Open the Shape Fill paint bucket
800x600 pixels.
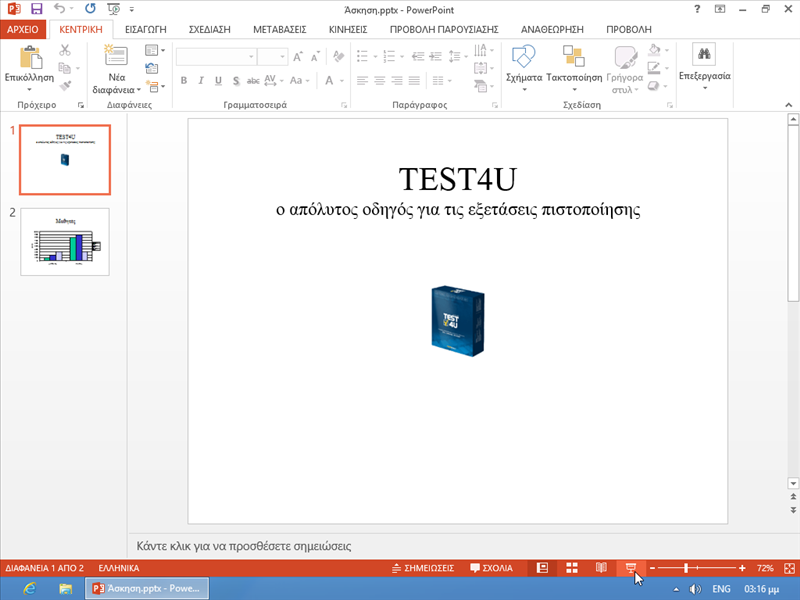[x=654, y=49]
